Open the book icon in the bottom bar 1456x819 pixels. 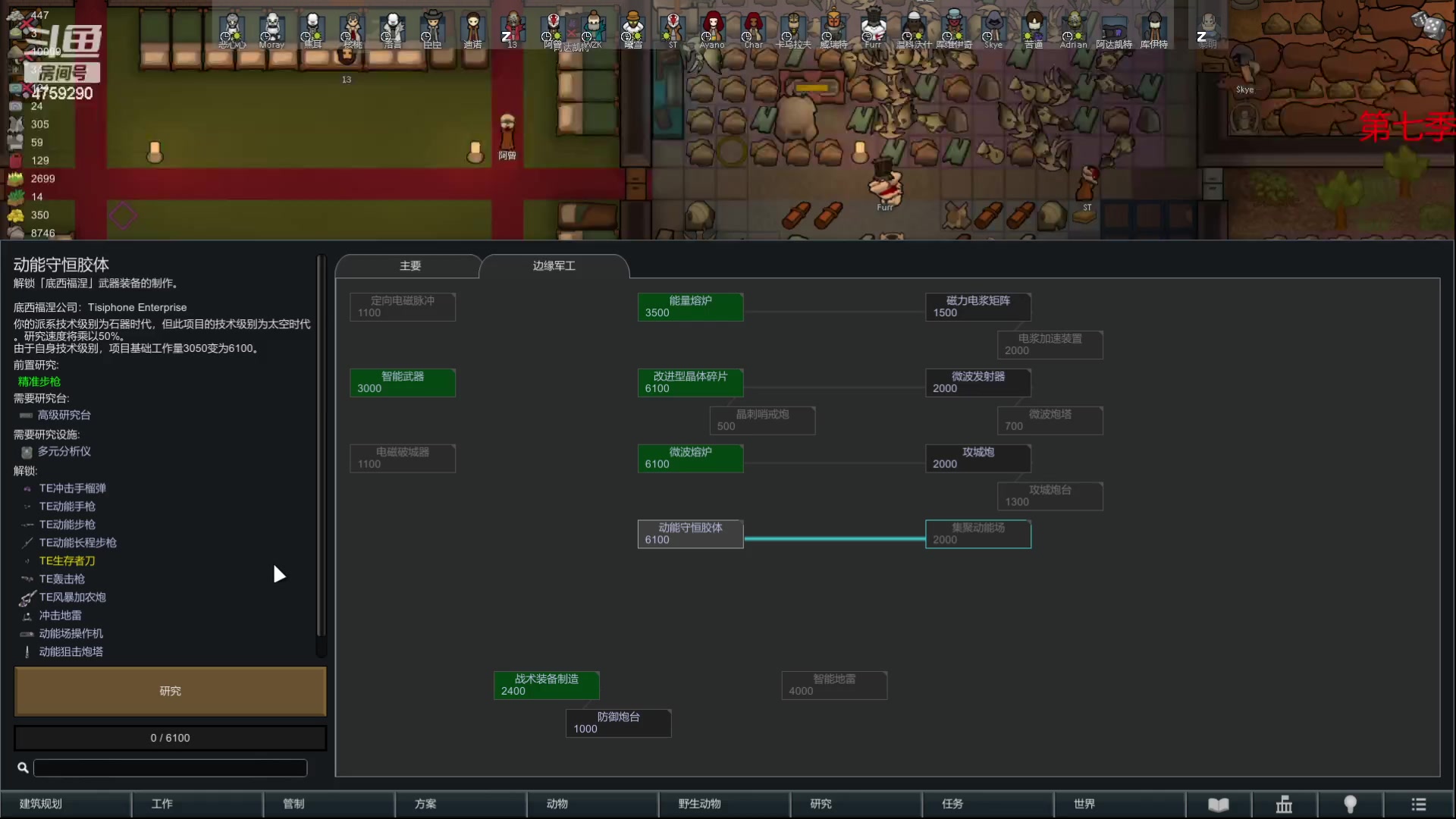click(x=1218, y=804)
